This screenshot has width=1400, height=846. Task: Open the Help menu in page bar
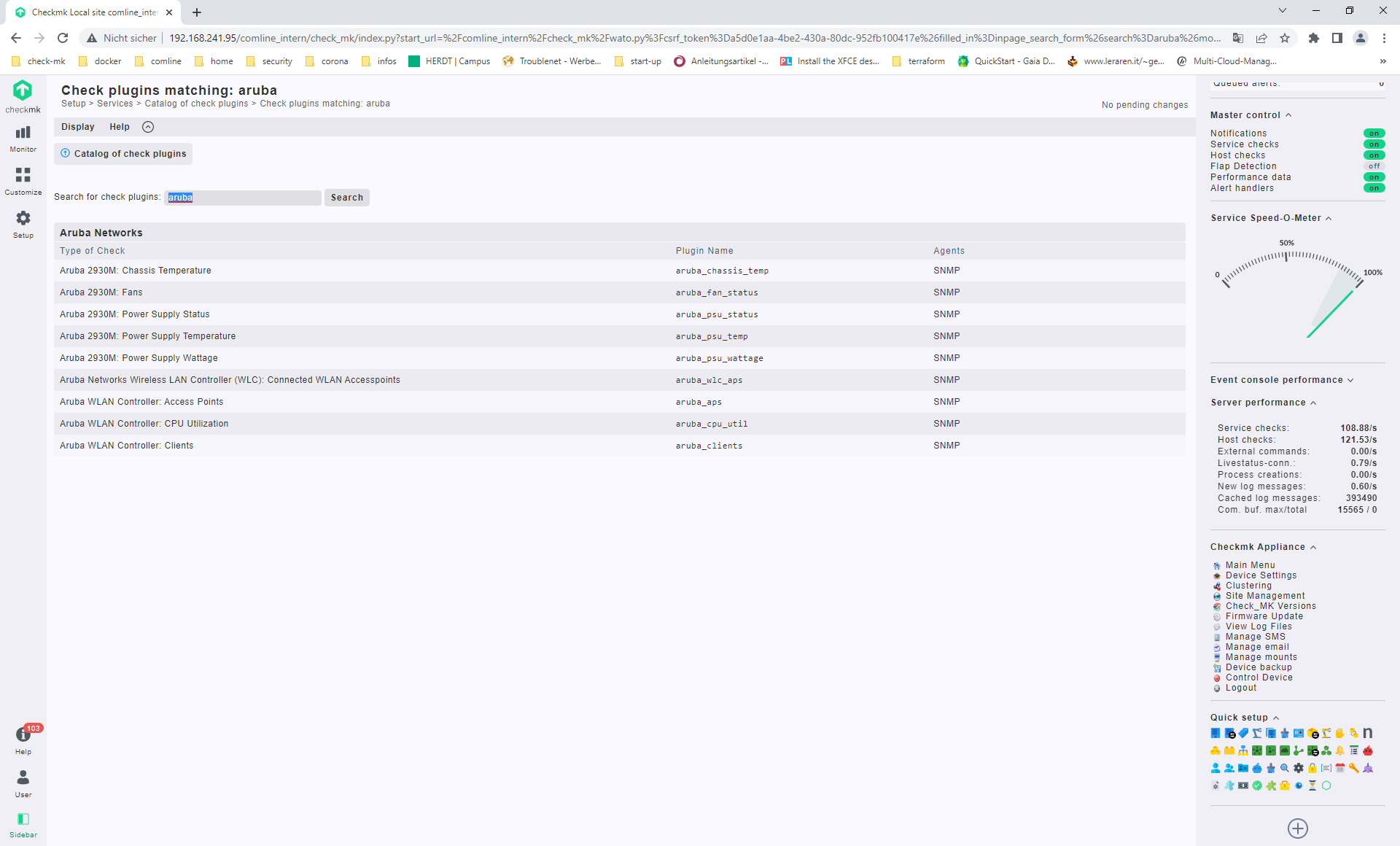(120, 127)
